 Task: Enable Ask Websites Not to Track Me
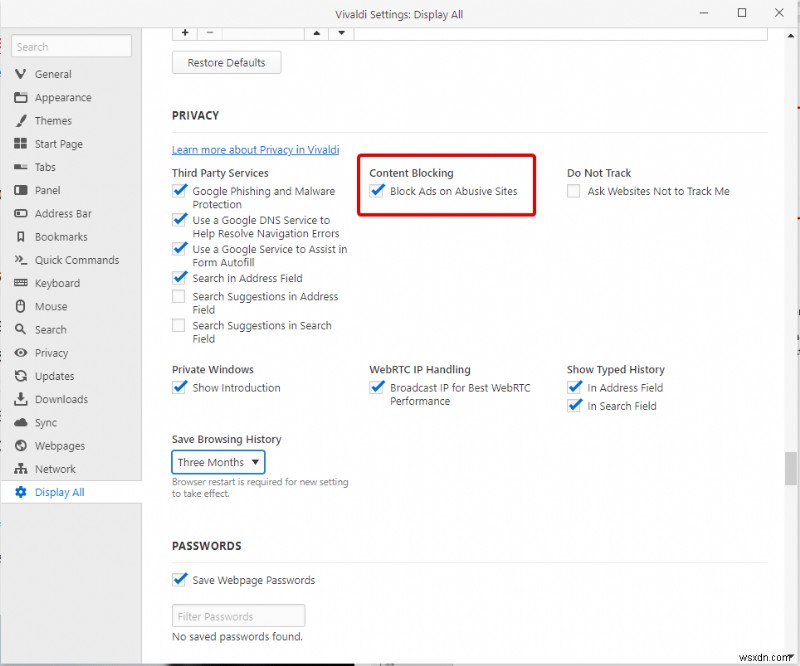pyautogui.click(x=574, y=190)
